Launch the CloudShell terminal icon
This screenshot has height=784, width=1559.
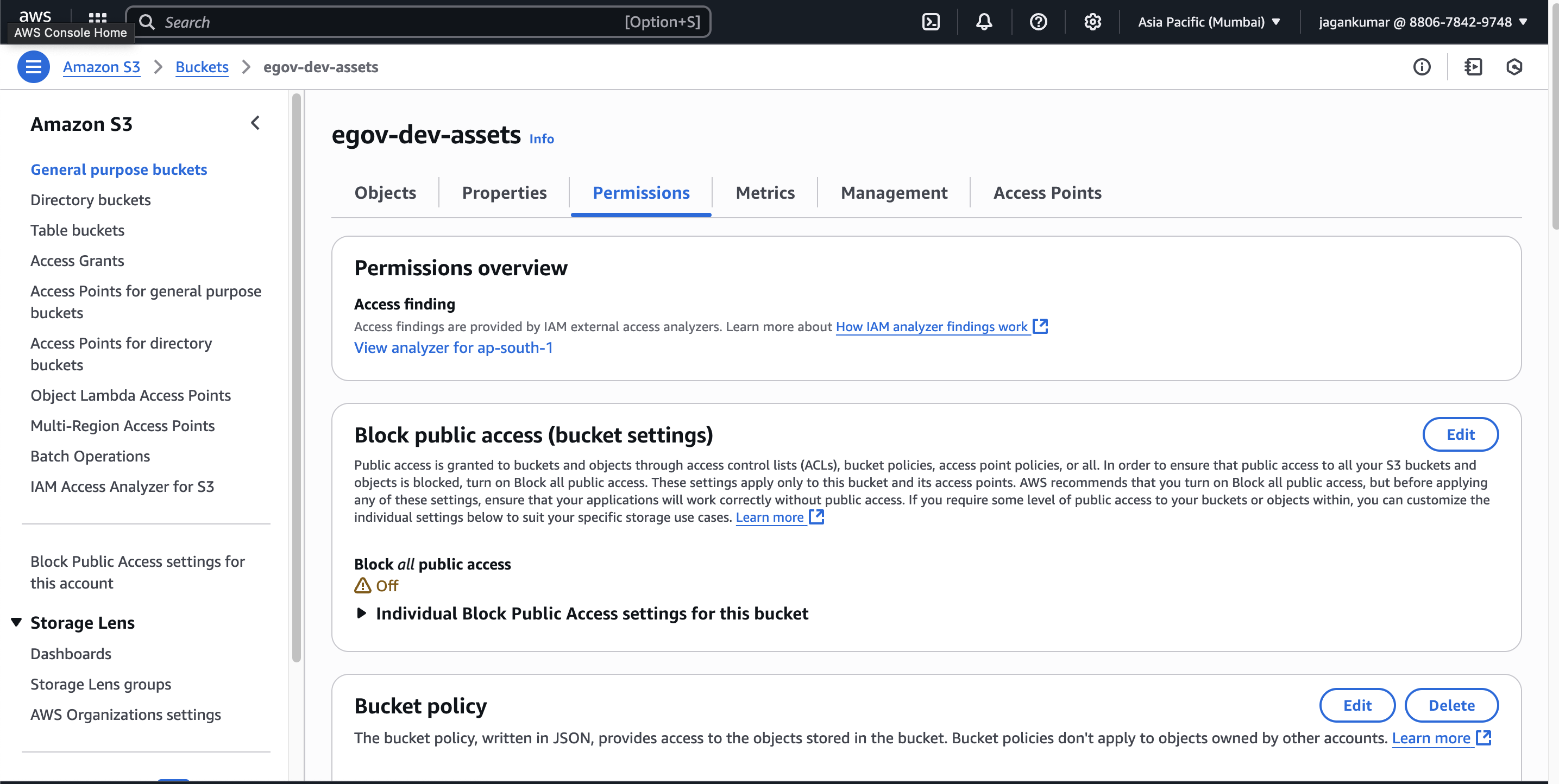[x=930, y=22]
